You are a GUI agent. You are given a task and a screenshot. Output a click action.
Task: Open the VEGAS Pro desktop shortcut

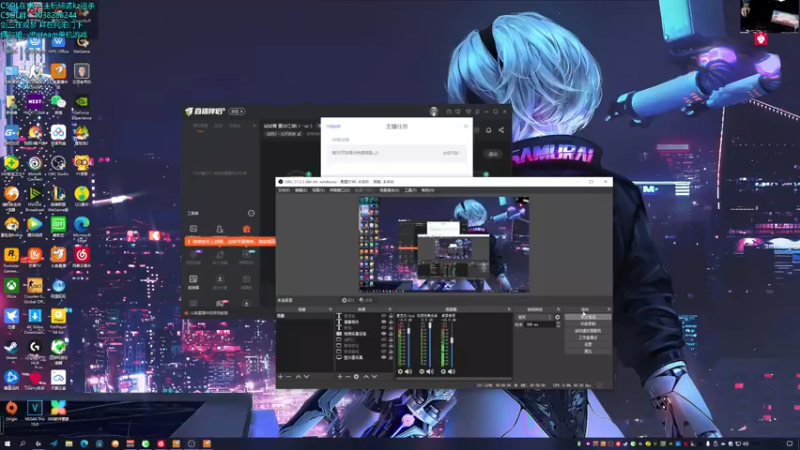pos(35,412)
